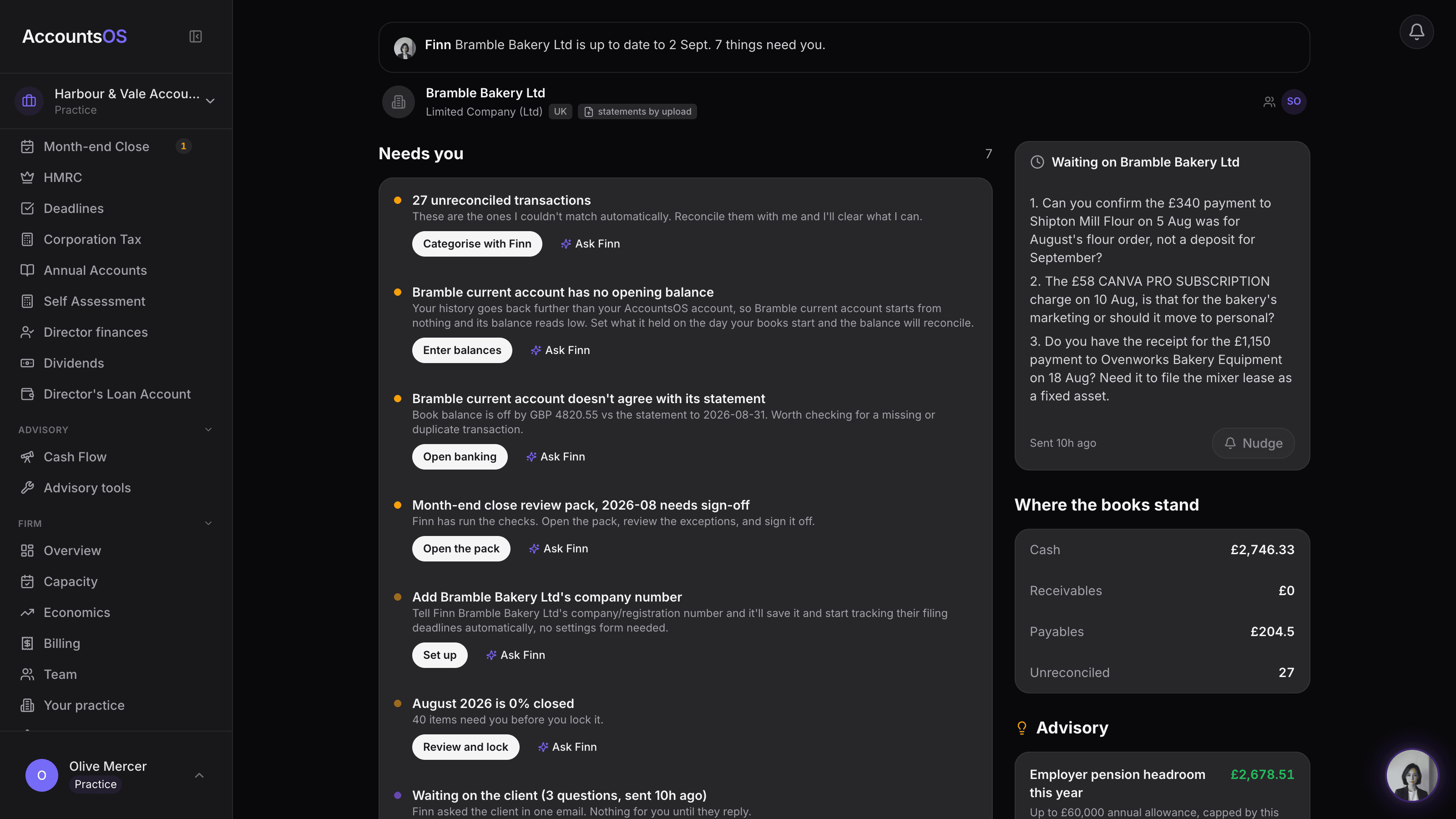Click the Advisory tools wrench icon
Viewport: 1456px width, 819px height.
pos(27,488)
